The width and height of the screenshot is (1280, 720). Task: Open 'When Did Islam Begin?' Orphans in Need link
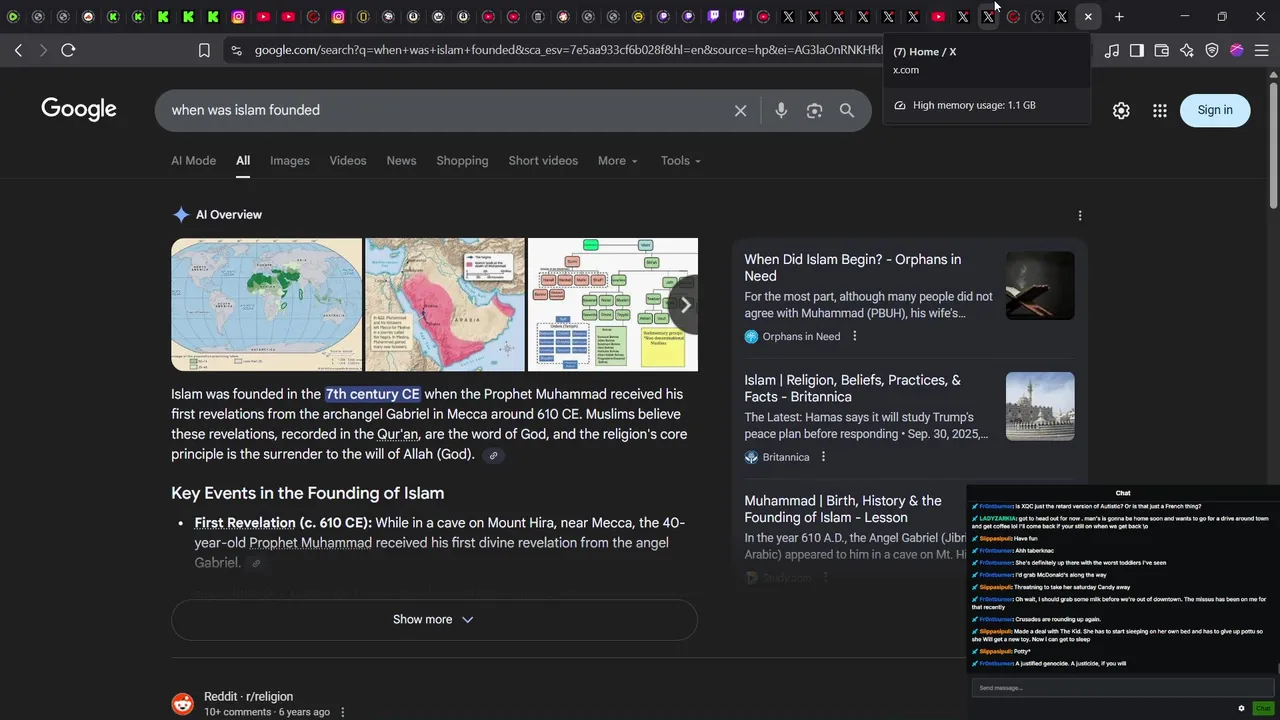[x=853, y=268]
